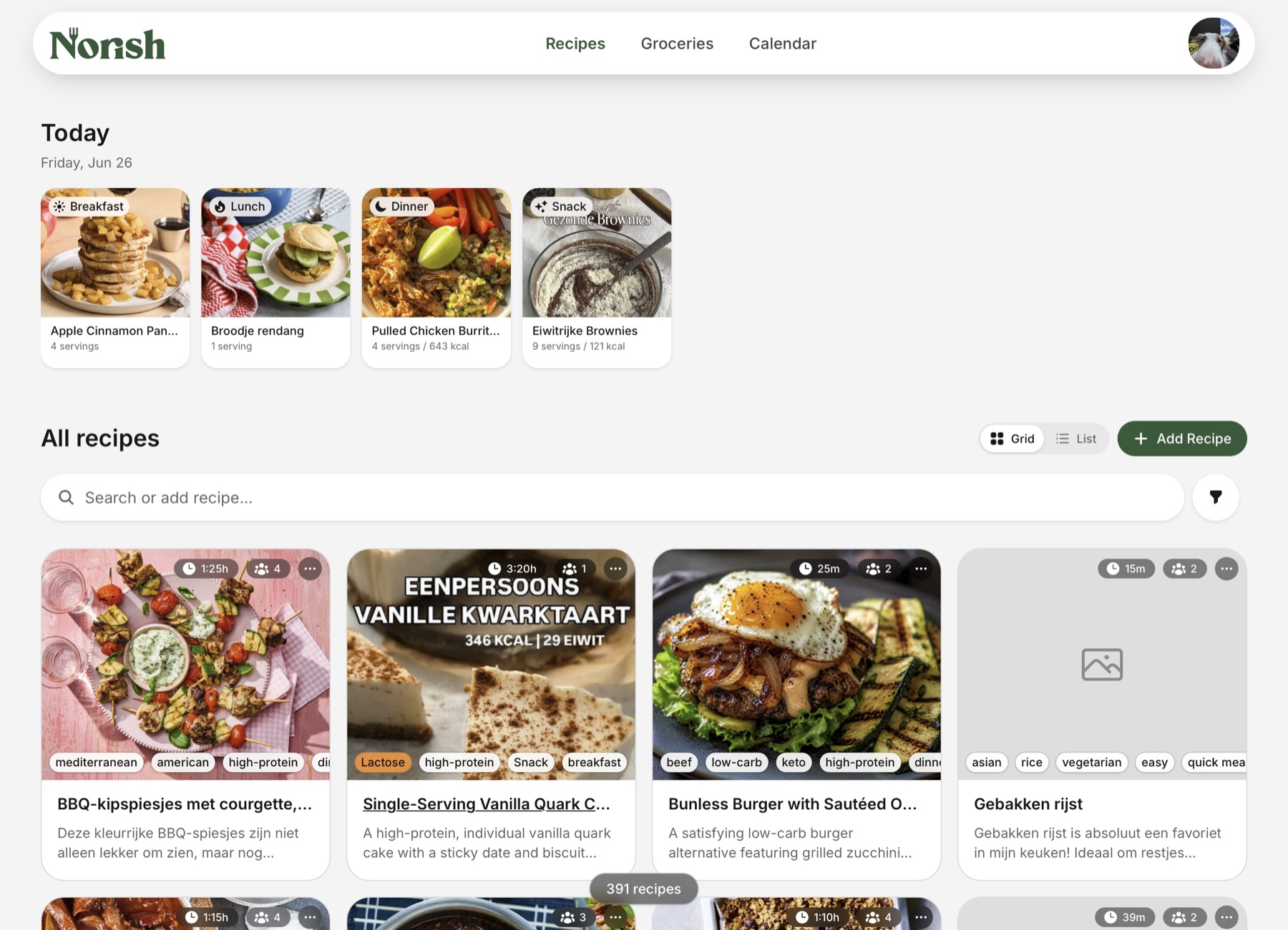Click the user profile avatar
Screen dimensions: 1288x930
1214,44
